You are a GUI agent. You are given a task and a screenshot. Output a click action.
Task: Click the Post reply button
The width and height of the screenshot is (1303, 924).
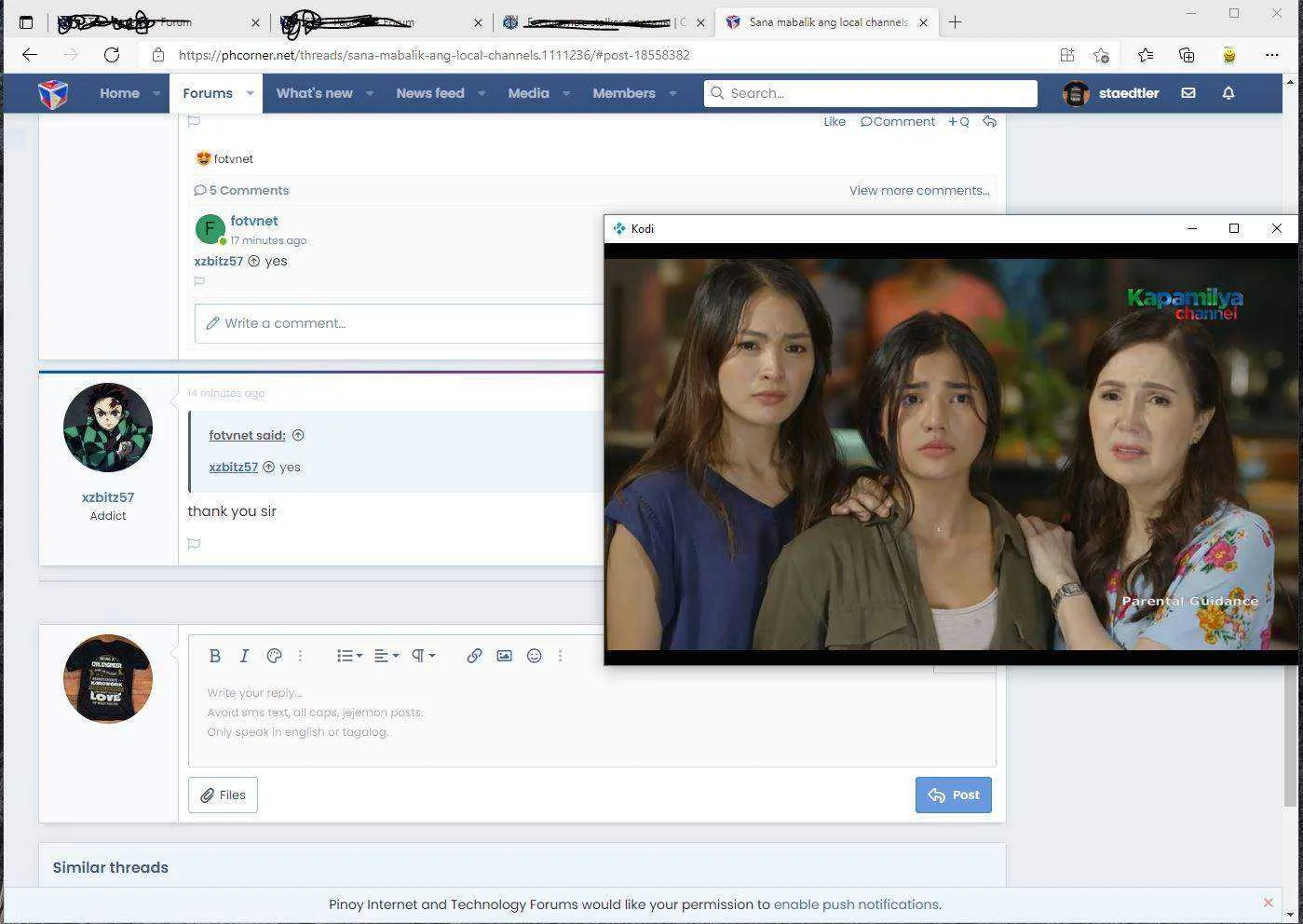(954, 795)
